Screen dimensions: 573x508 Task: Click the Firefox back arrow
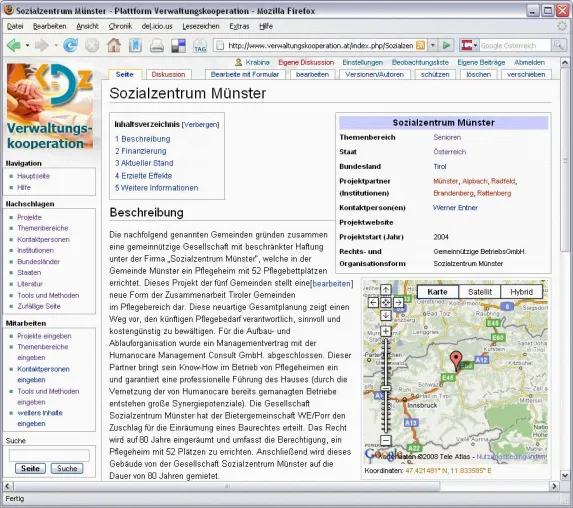click(x=14, y=46)
